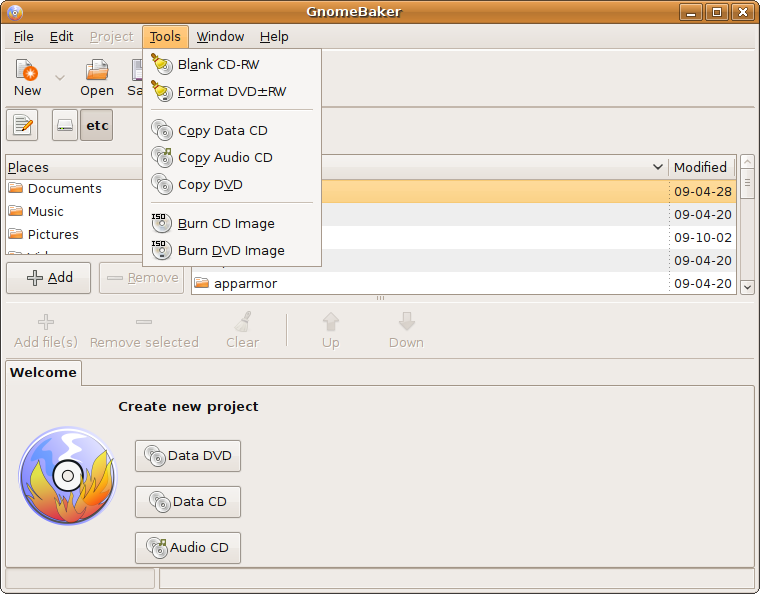Click file list scrollbar up arrow
Screen dimensions: 760x594
(x=747, y=161)
